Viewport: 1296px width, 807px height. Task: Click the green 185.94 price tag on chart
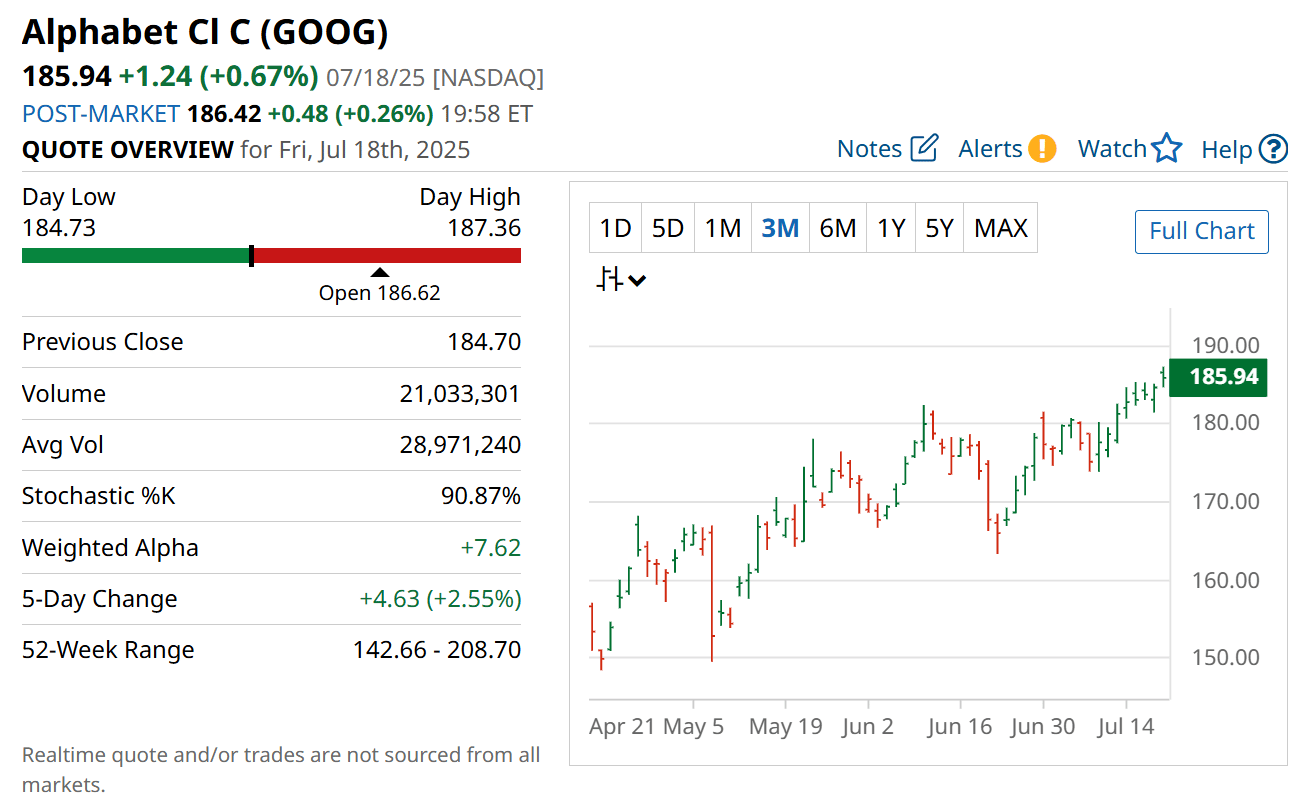pyautogui.click(x=1218, y=378)
